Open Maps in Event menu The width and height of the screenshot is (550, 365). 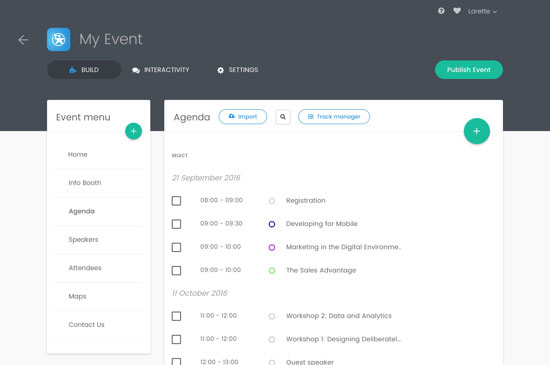point(78,296)
